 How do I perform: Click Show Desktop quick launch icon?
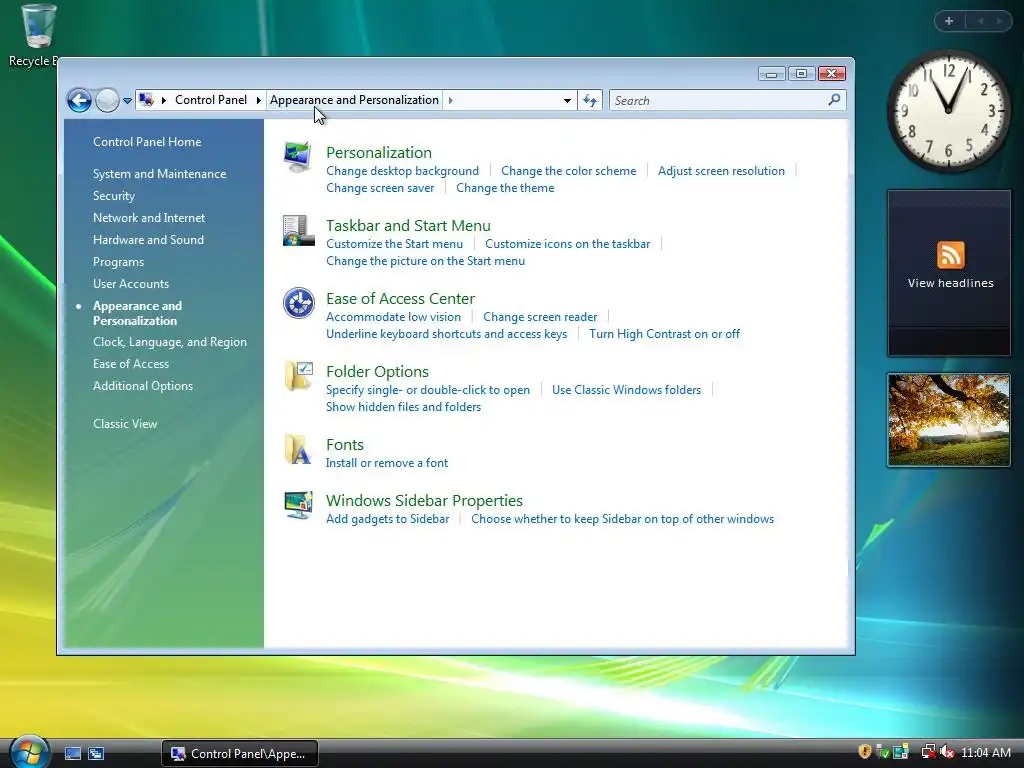point(73,754)
